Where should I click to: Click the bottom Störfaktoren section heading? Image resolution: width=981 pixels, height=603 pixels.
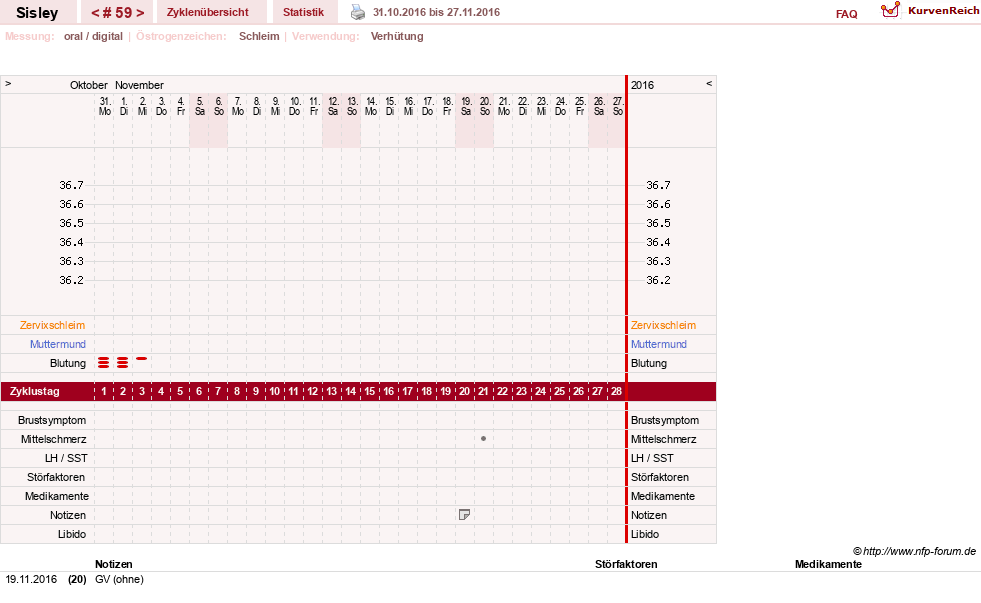(626, 564)
